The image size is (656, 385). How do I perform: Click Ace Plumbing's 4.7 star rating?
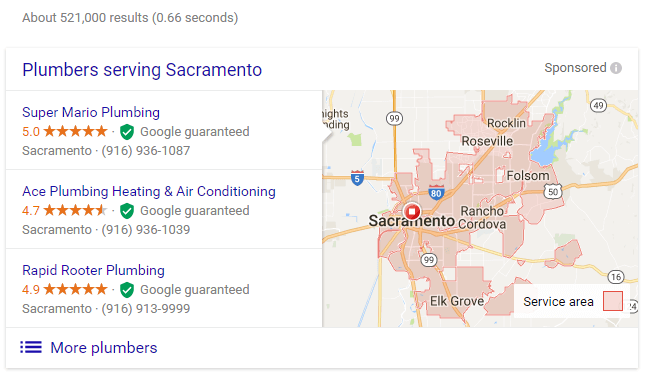coord(65,210)
